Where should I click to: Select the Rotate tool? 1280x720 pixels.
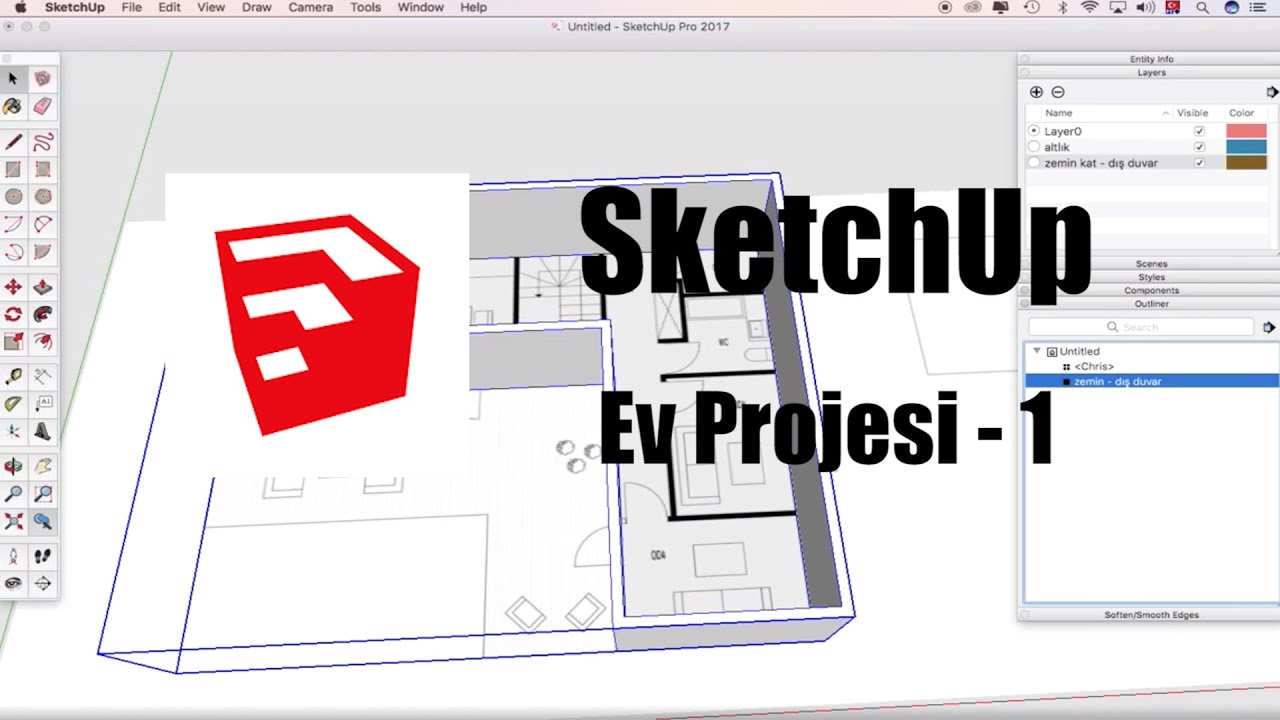(x=13, y=314)
